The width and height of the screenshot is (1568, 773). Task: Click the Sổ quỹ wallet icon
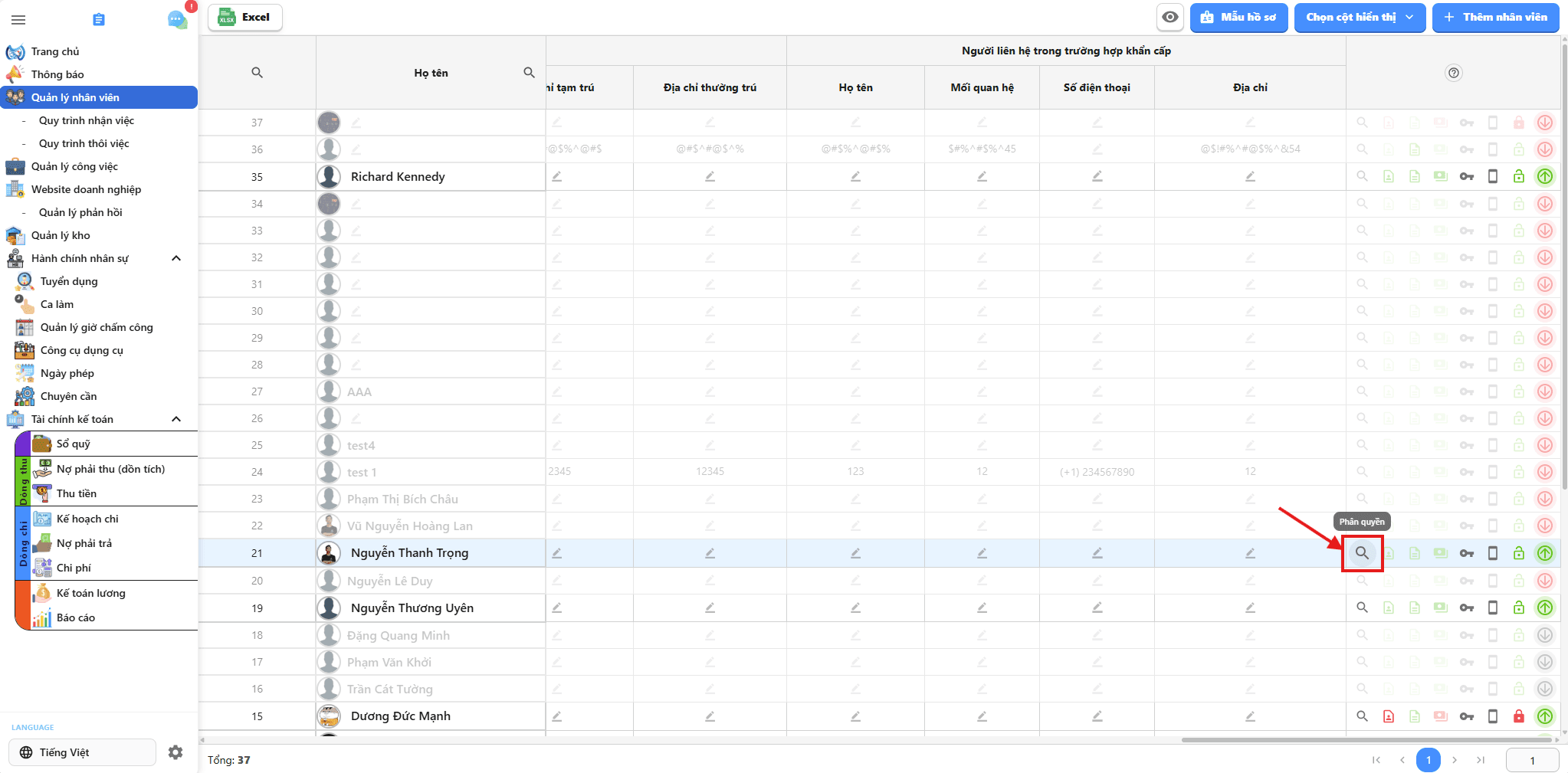click(43, 444)
